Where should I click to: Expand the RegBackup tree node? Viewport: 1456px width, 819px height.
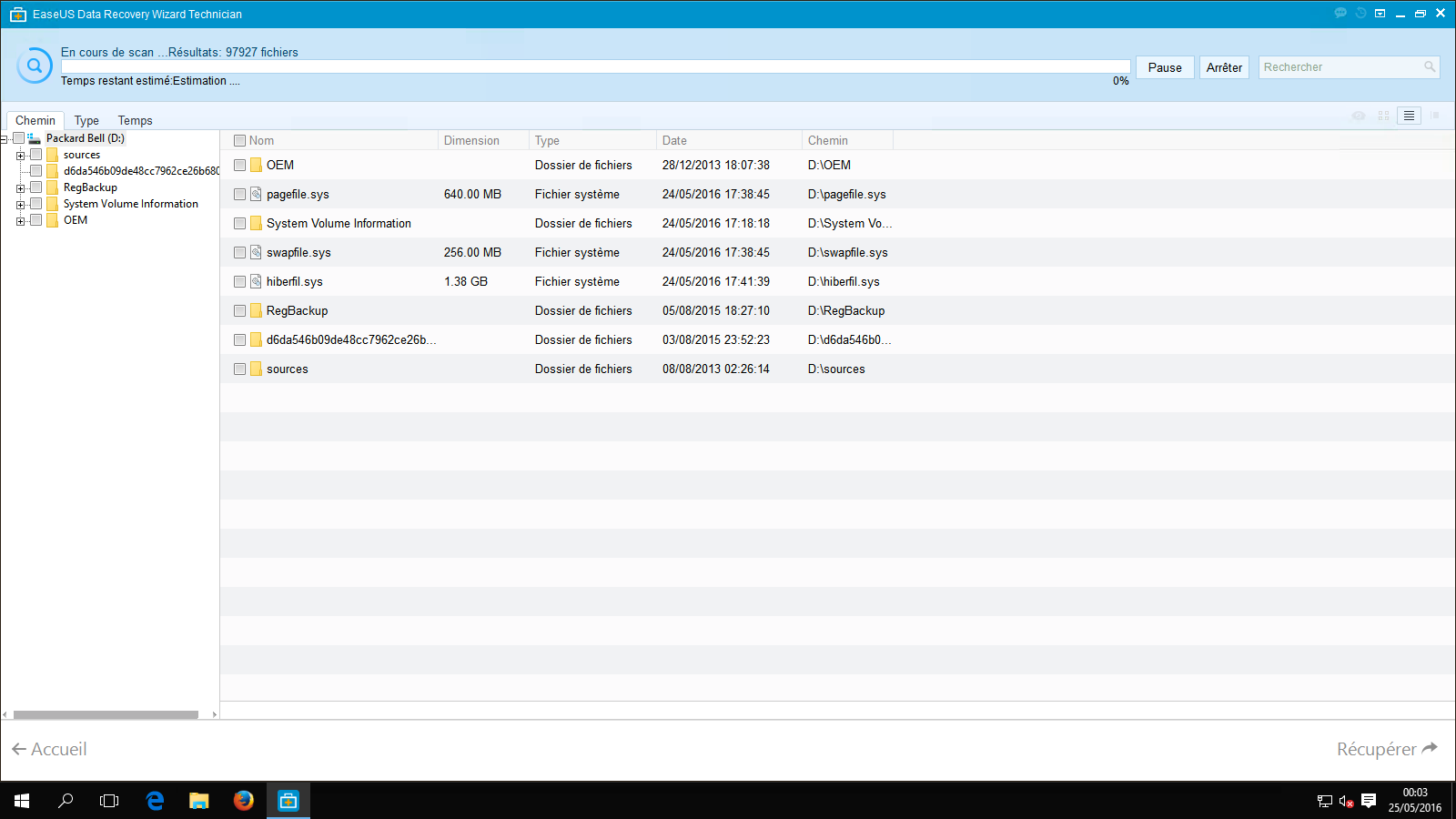21,188
